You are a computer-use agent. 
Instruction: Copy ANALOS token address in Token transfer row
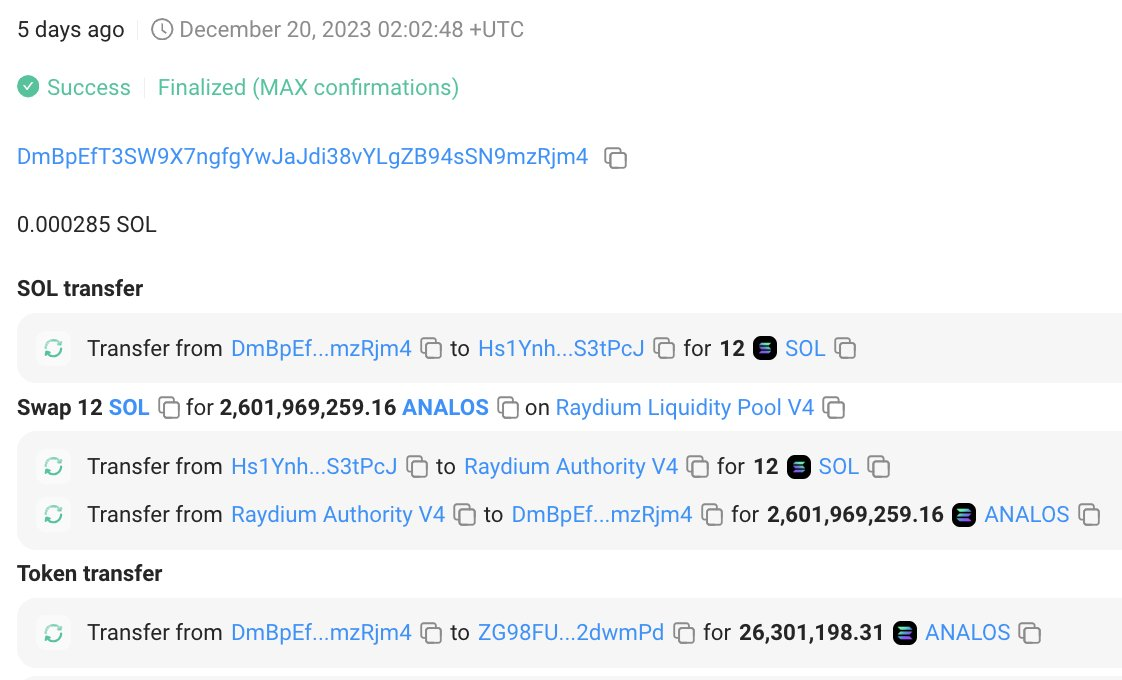[1030, 633]
